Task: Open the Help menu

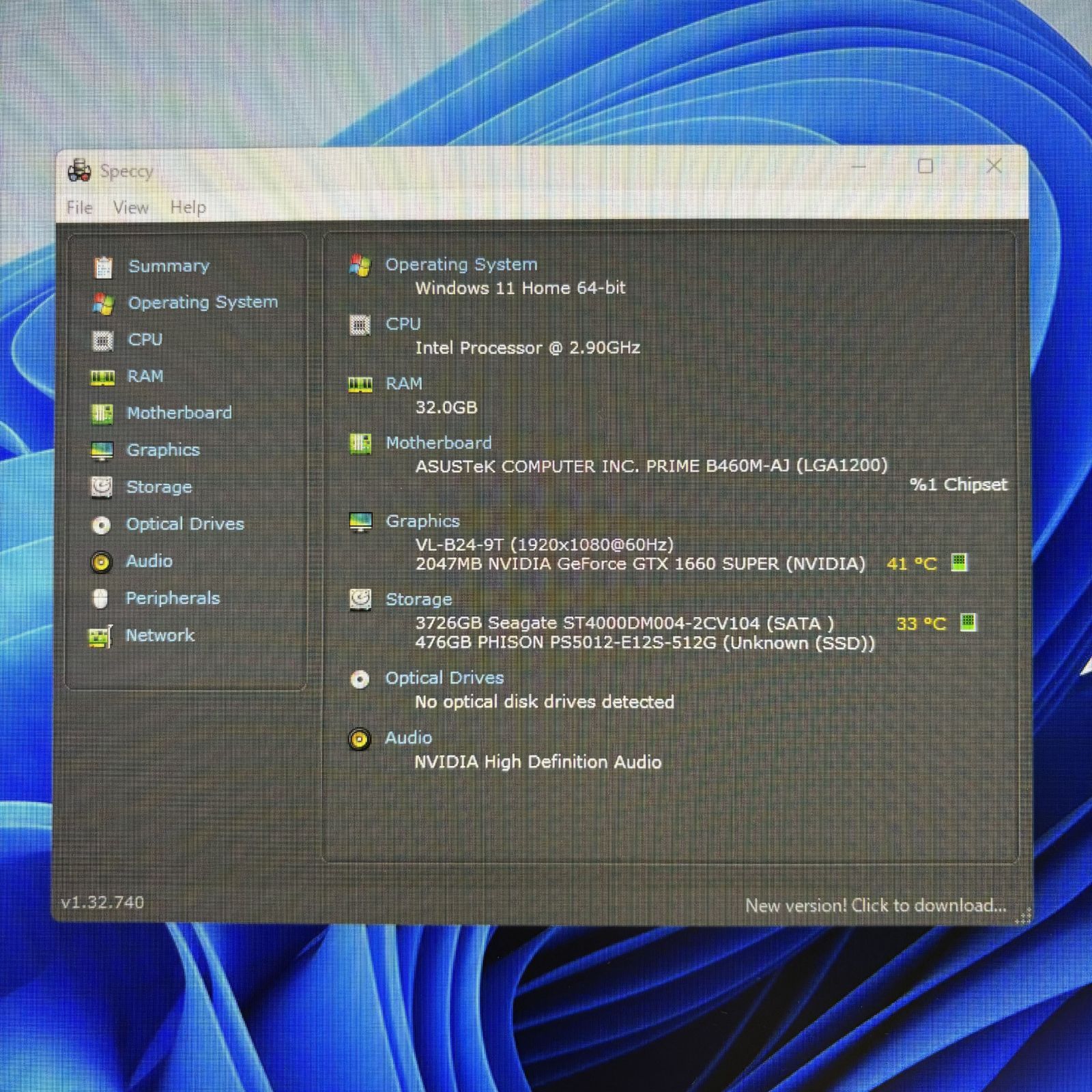Action: [x=188, y=207]
